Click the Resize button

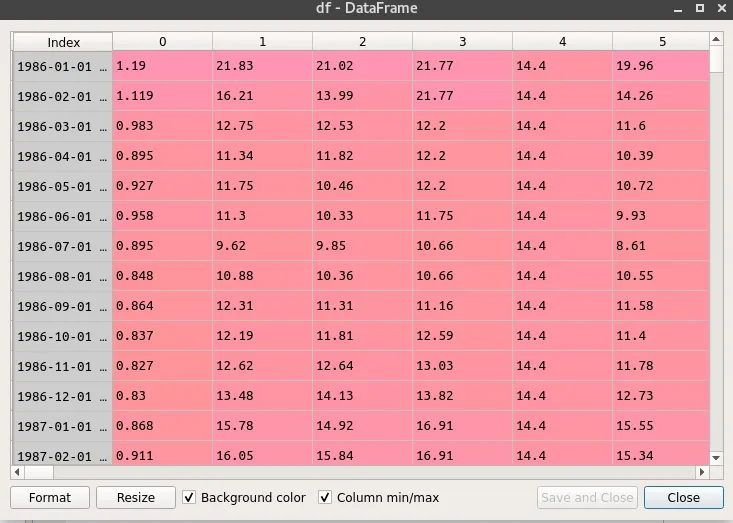(136, 498)
